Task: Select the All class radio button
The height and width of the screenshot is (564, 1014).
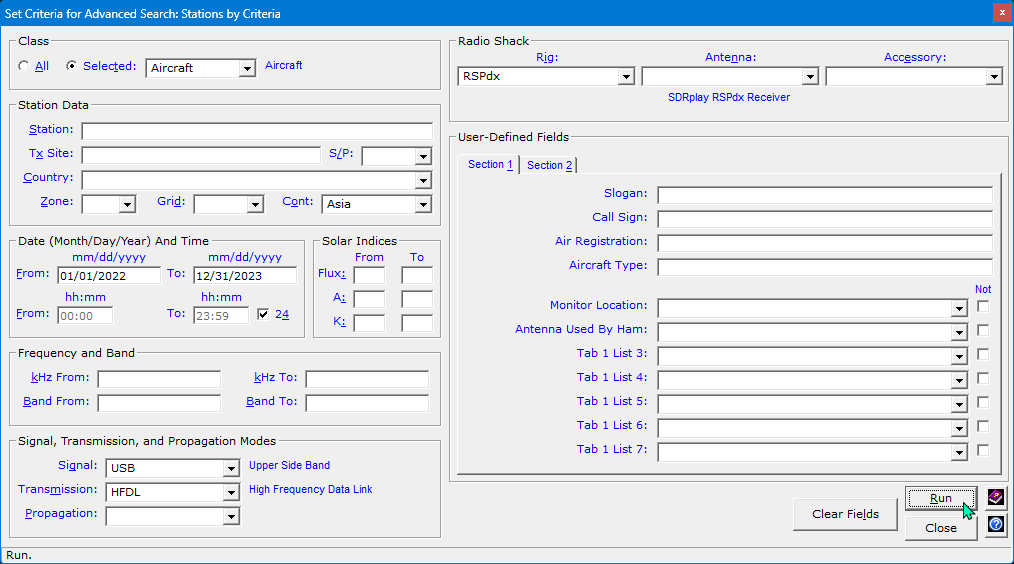Action: [24, 66]
